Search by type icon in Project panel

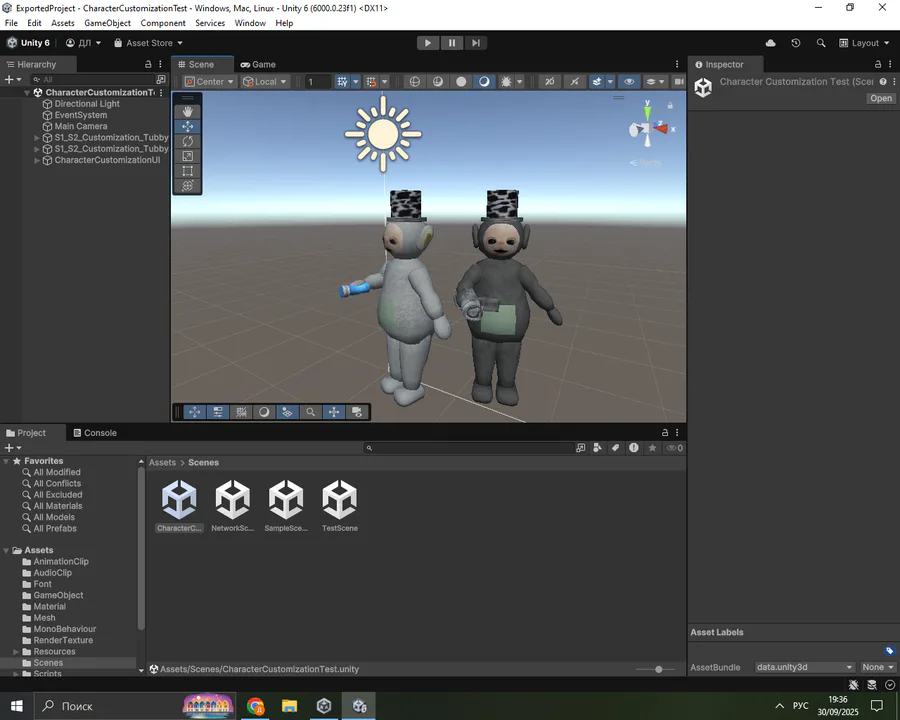pyautogui.click(x=598, y=448)
